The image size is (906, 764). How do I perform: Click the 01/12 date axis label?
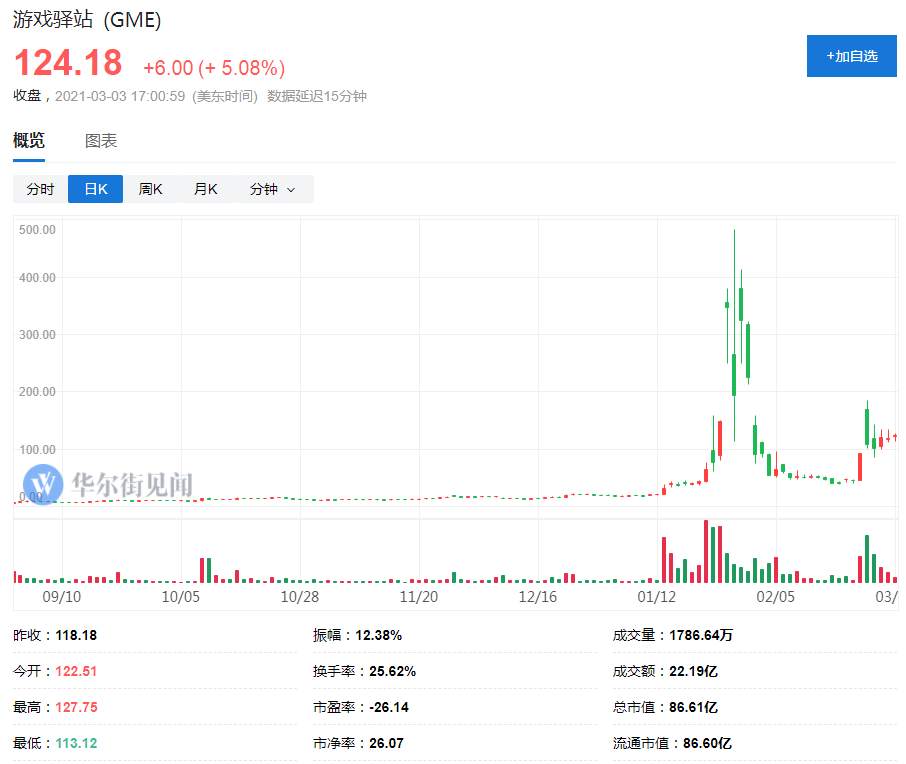click(657, 596)
